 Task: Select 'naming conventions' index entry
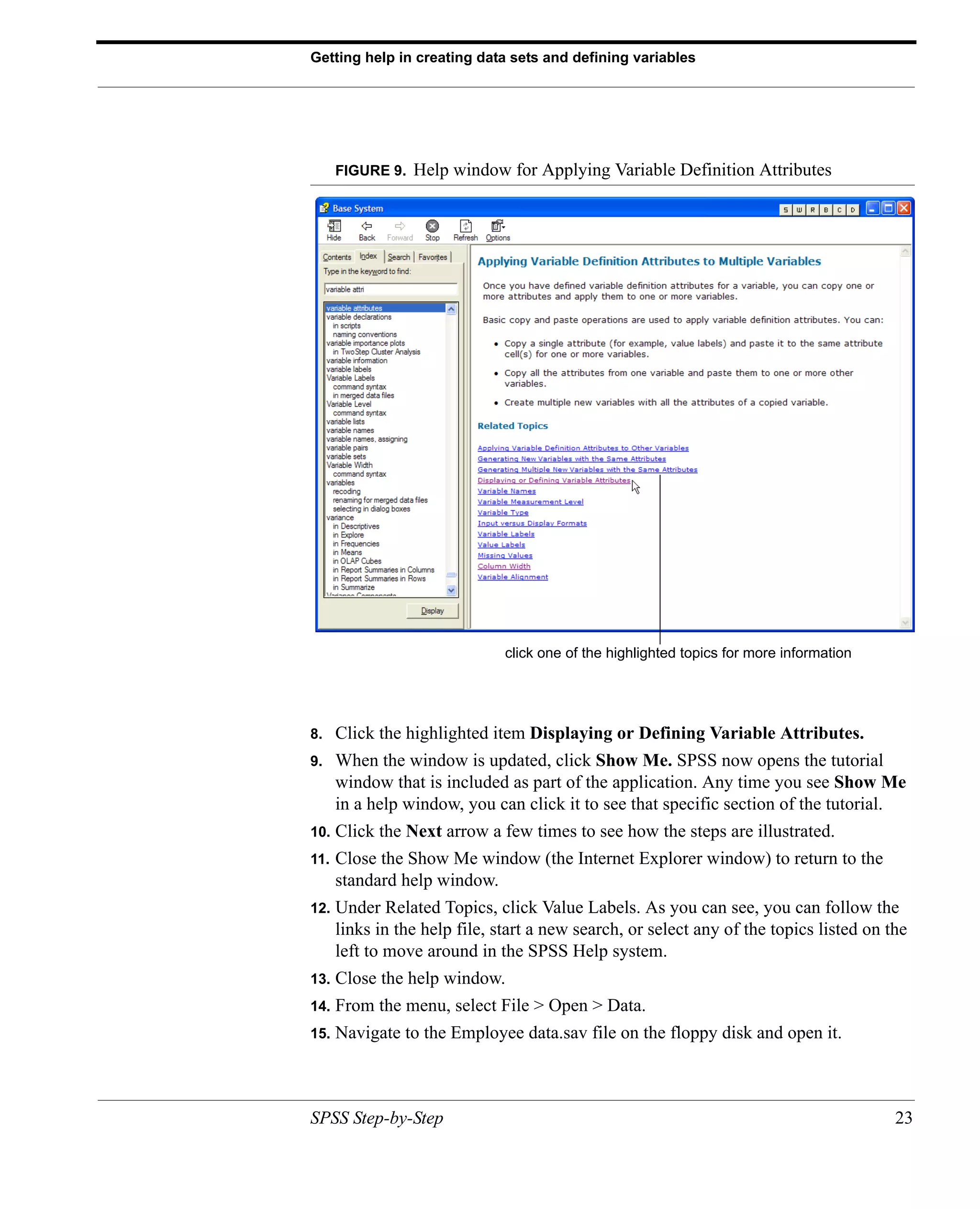(365, 334)
